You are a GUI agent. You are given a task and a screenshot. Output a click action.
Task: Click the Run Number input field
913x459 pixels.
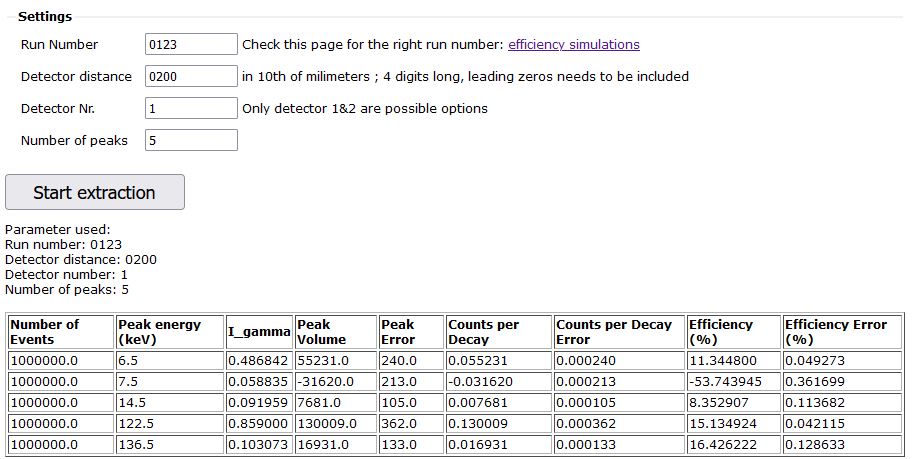(191, 44)
